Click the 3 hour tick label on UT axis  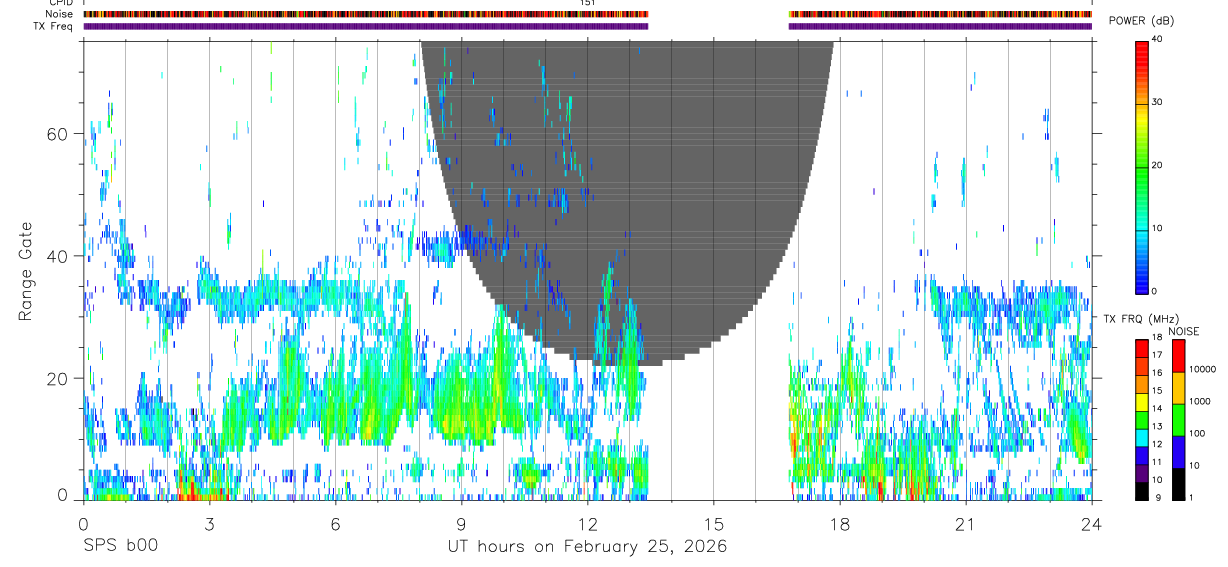coord(209,524)
